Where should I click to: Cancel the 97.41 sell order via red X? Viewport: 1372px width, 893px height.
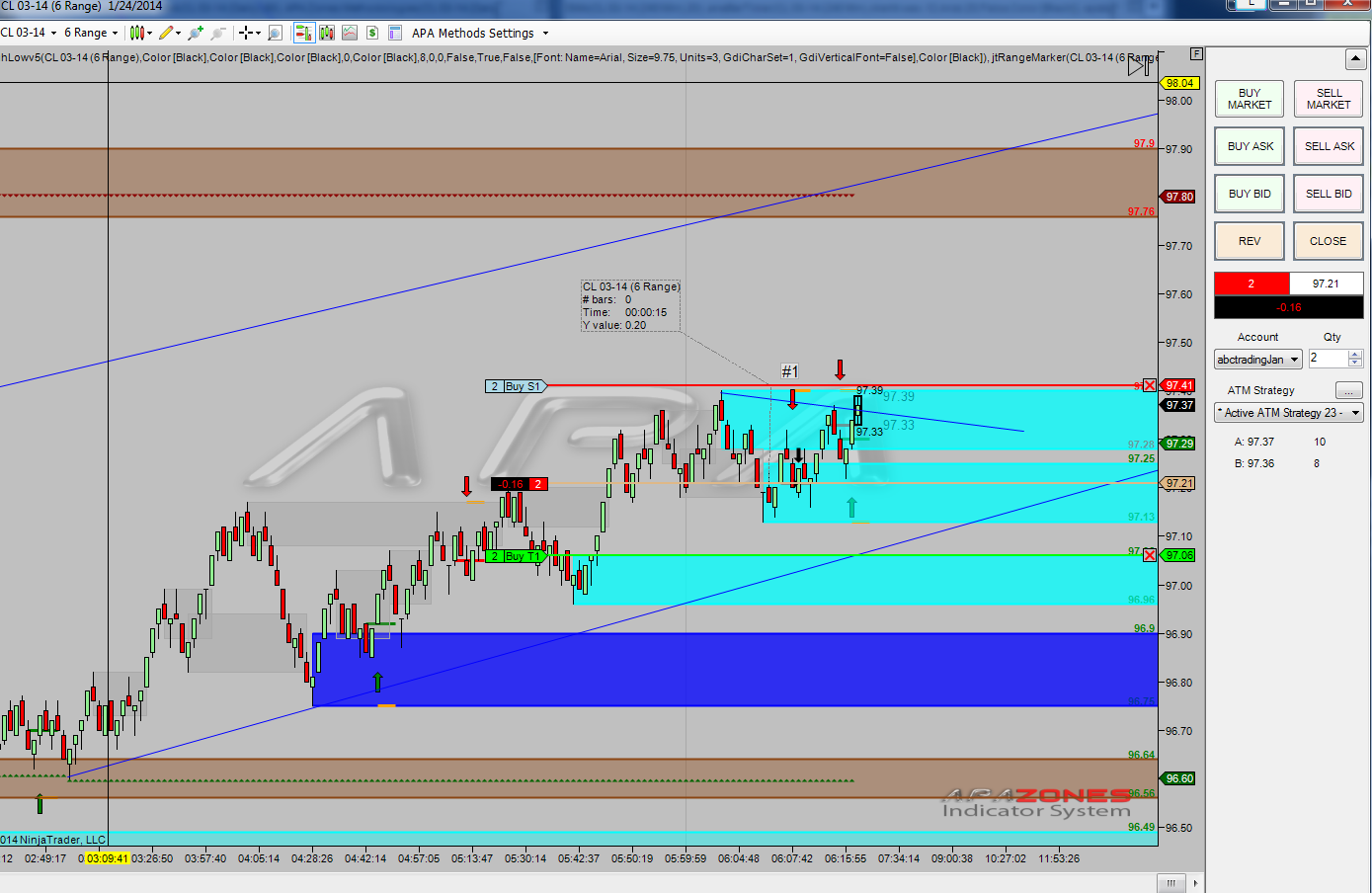click(1150, 385)
